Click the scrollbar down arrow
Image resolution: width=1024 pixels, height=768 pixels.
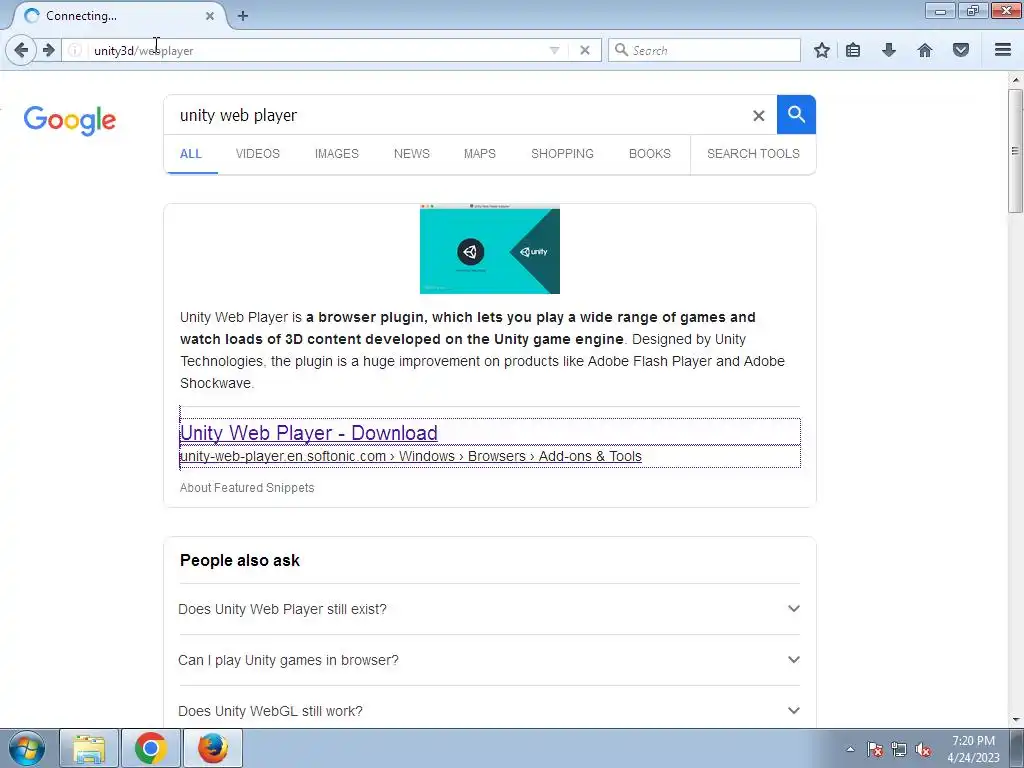[x=1015, y=720]
